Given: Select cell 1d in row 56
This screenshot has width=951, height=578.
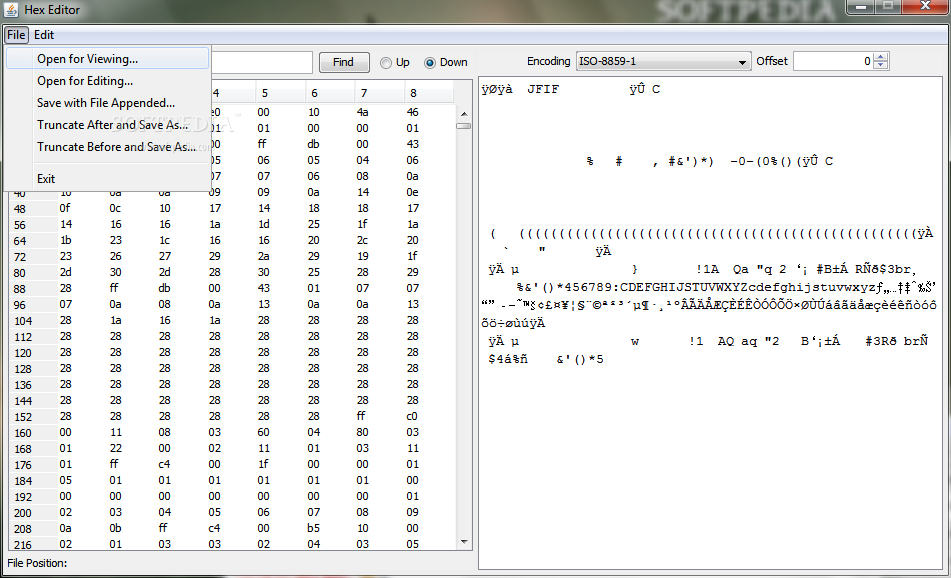Looking at the screenshot, I should tap(264, 224).
